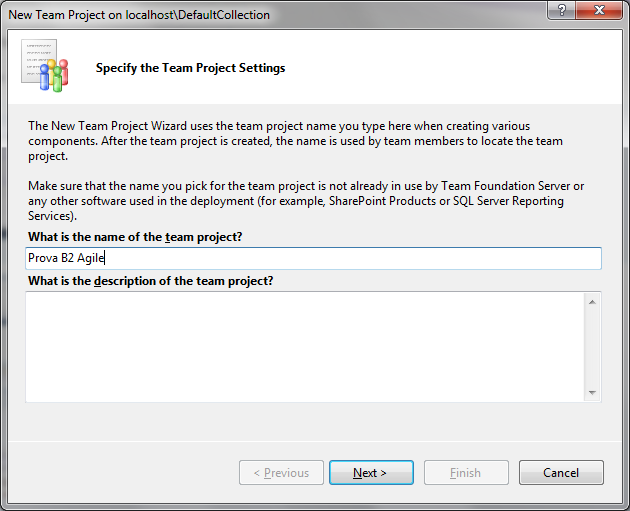Click the disabled Previous button
630x511 pixels.
coord(281,472)
